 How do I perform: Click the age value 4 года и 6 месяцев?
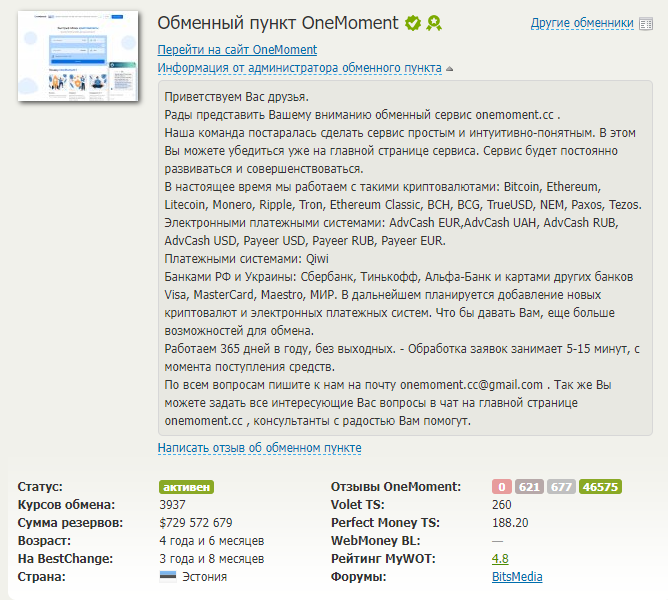pyautogui.click(x=212, y=541)
